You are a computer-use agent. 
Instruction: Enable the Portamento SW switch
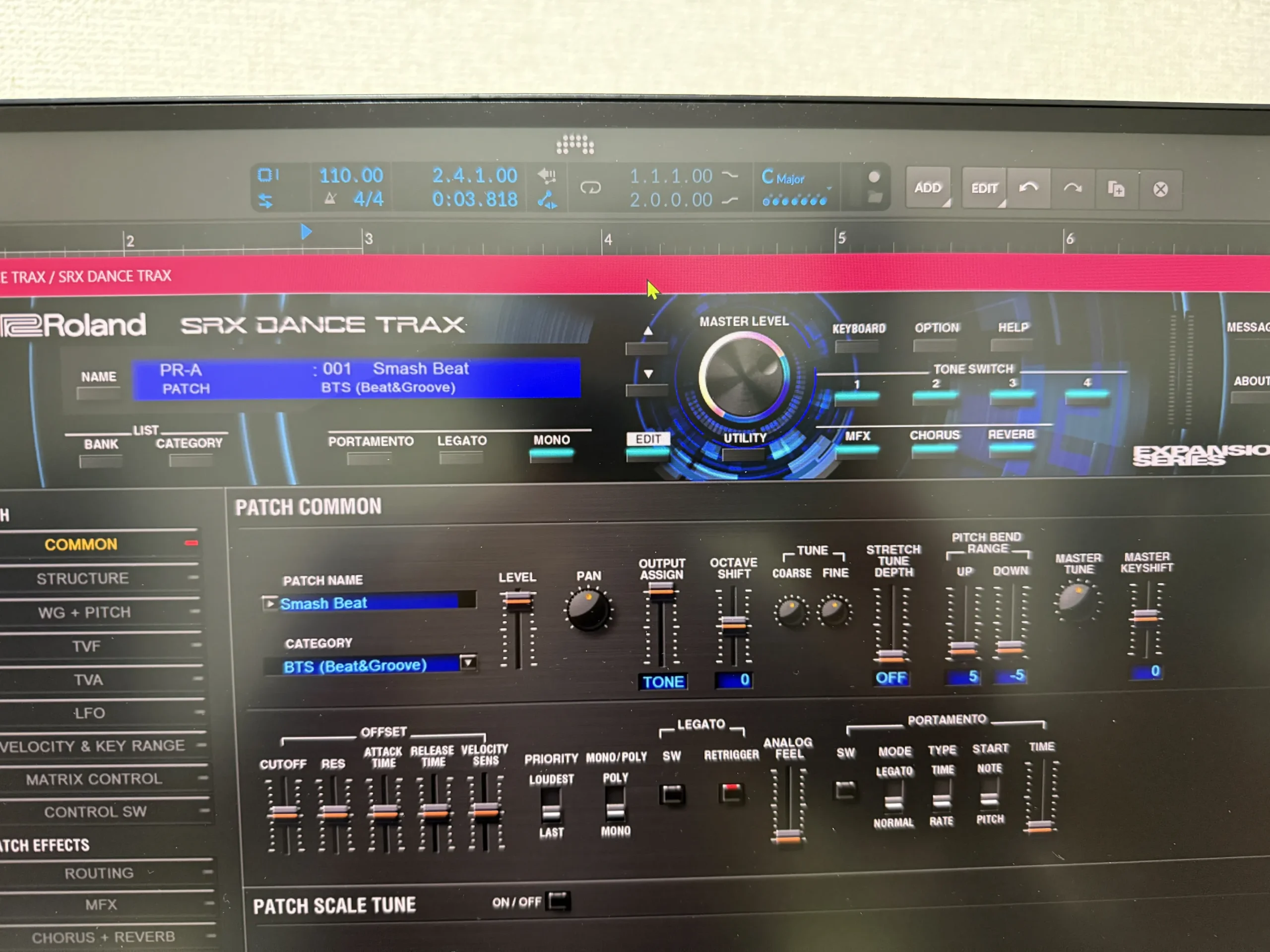[x=845, y=790]
